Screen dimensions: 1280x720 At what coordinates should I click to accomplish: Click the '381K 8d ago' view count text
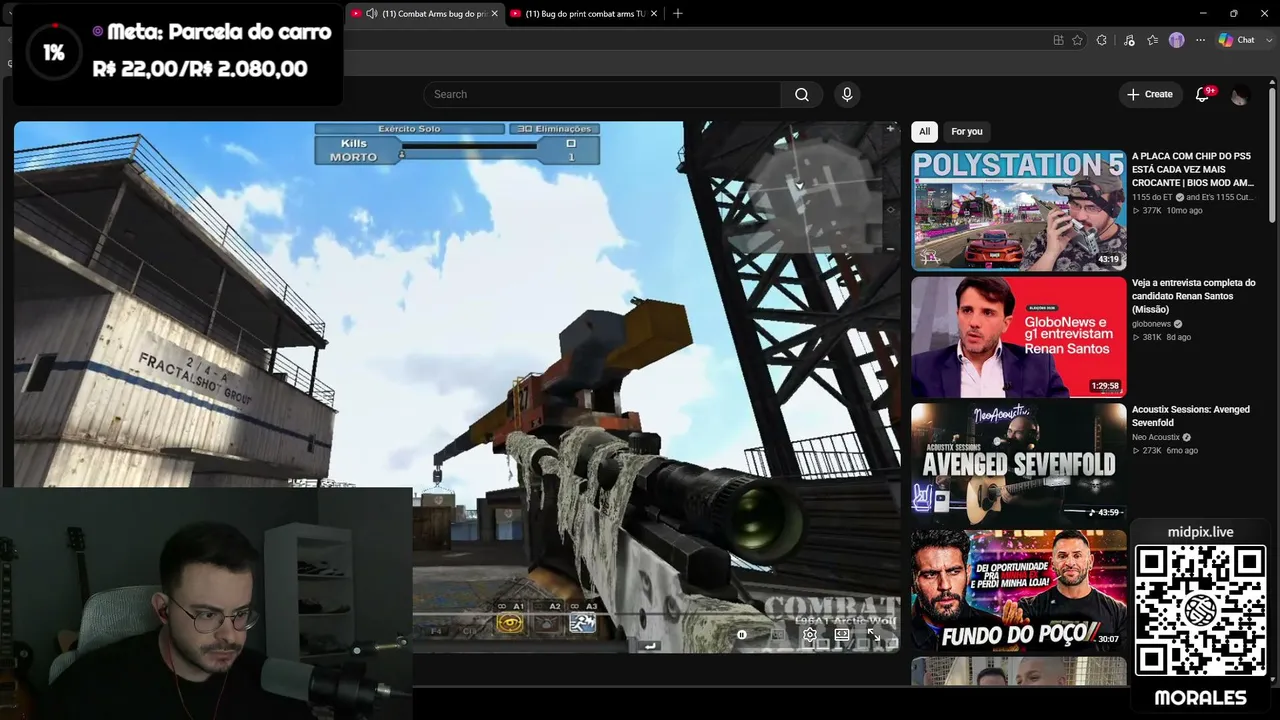[1161, 338]
